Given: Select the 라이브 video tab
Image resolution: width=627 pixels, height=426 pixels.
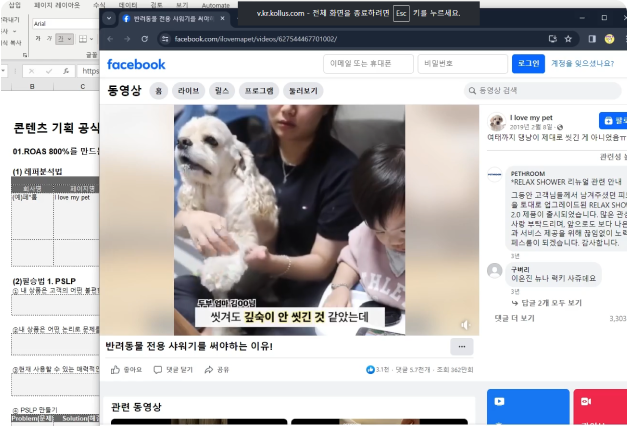Looking at the screenshot, I should 189,91.
